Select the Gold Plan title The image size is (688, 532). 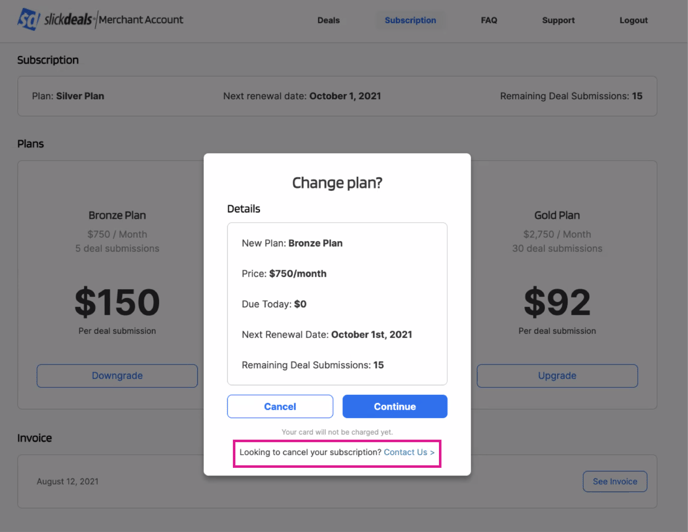pos(557,215)
